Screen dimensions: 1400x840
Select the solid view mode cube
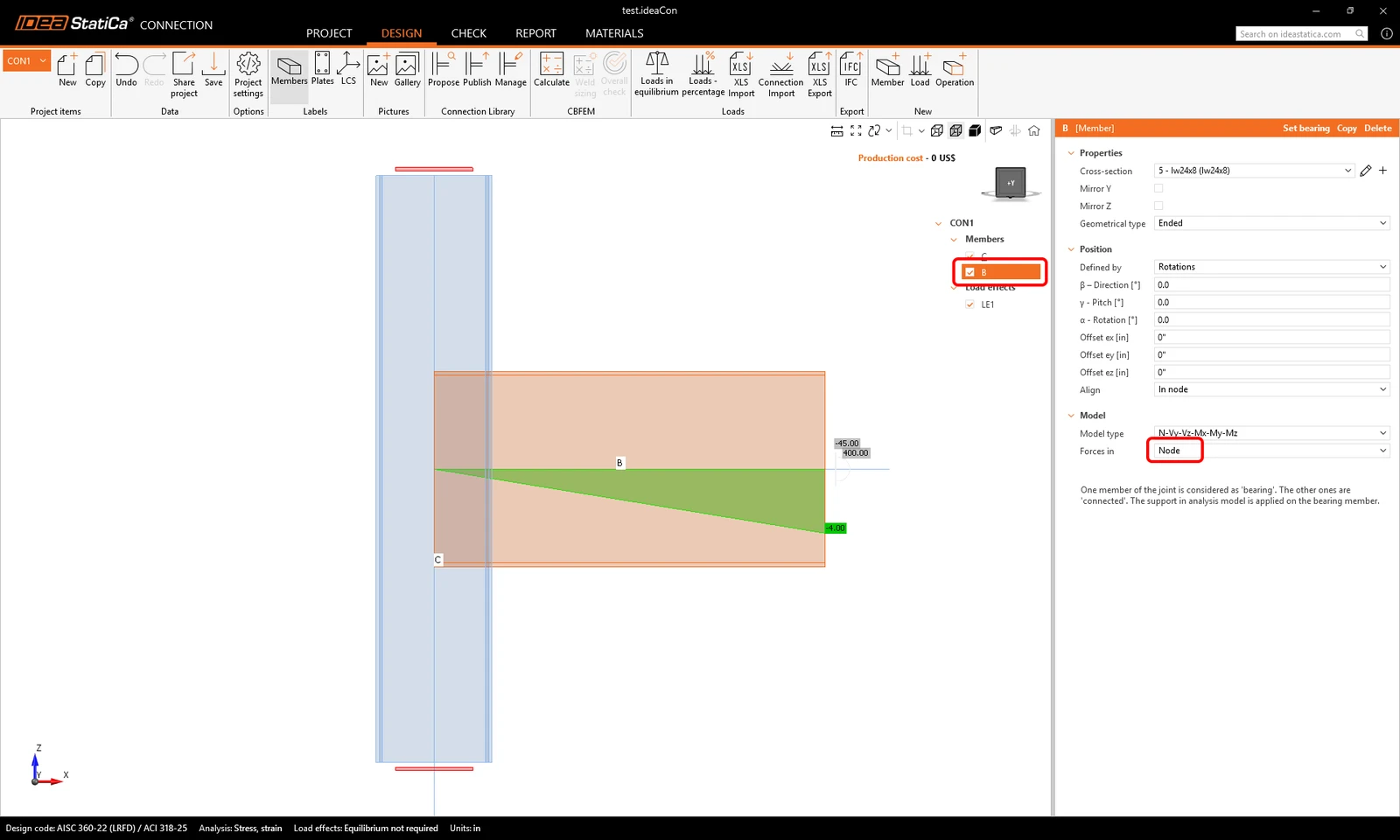coord(975,130)
